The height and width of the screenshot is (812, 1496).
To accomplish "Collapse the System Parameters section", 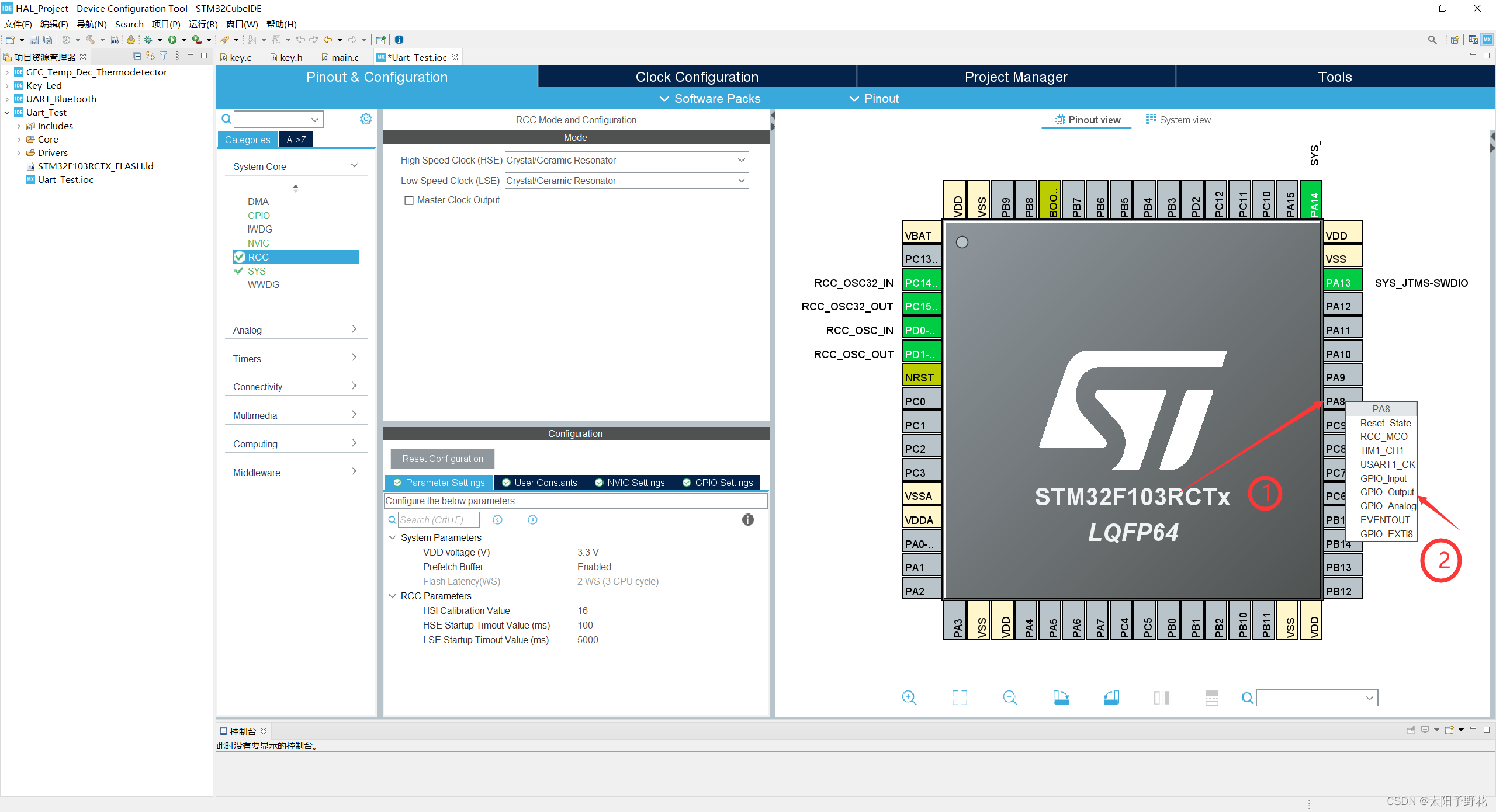I will [x=392, y=537].
